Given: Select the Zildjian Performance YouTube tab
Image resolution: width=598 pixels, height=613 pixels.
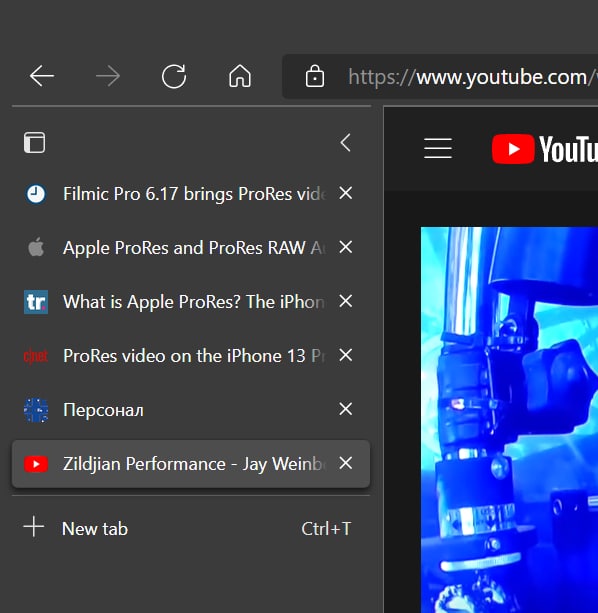Looking at the screenshot, I should [x=191, y=464].
